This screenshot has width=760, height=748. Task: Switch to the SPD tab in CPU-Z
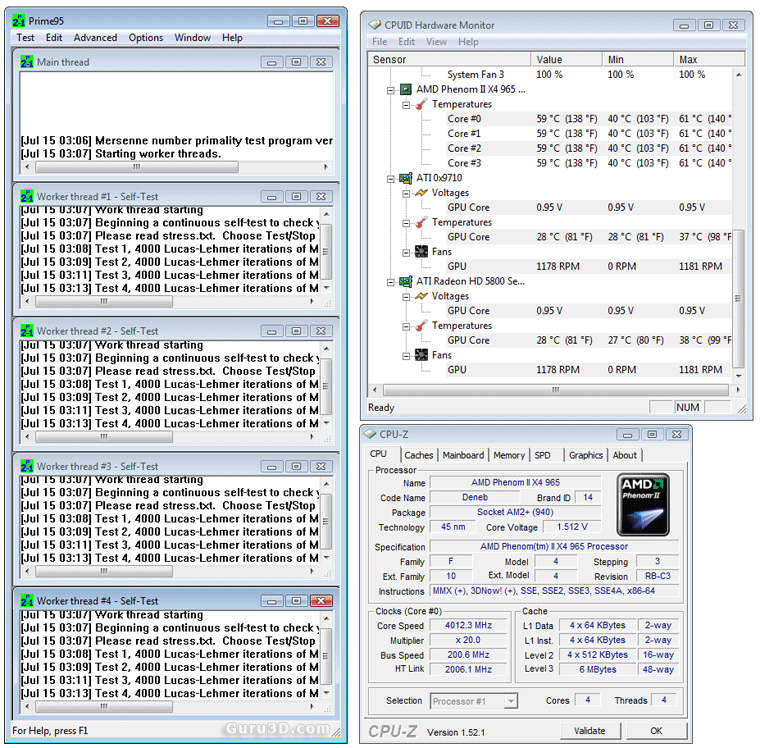(542, 456)
